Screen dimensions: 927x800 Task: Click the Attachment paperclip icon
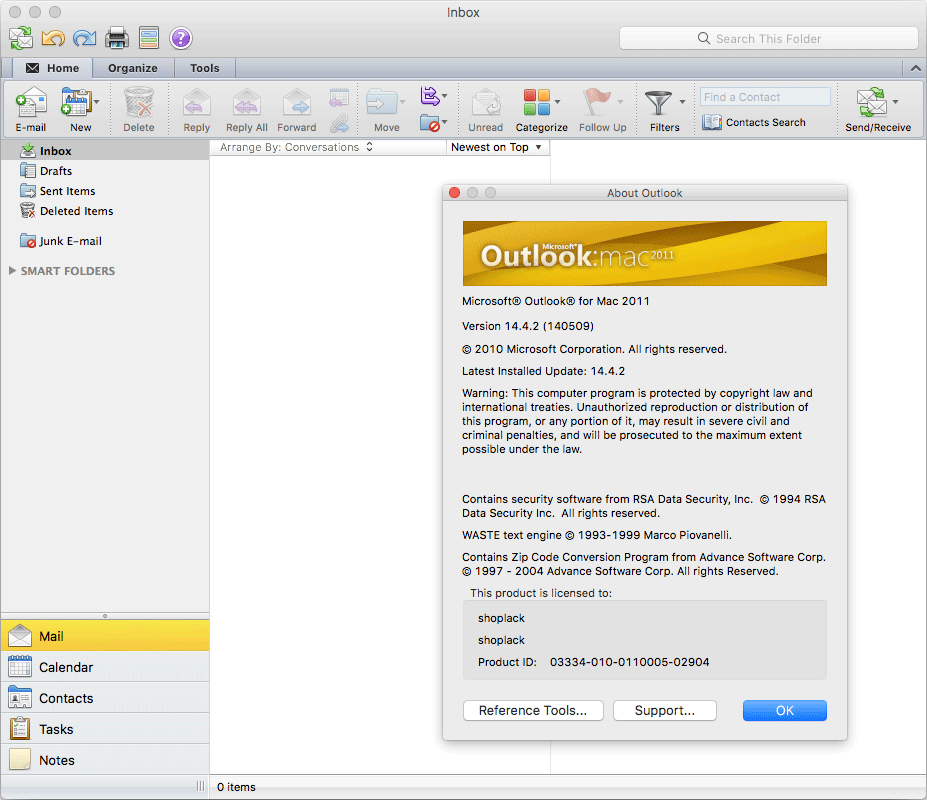(x=339, y=124)
